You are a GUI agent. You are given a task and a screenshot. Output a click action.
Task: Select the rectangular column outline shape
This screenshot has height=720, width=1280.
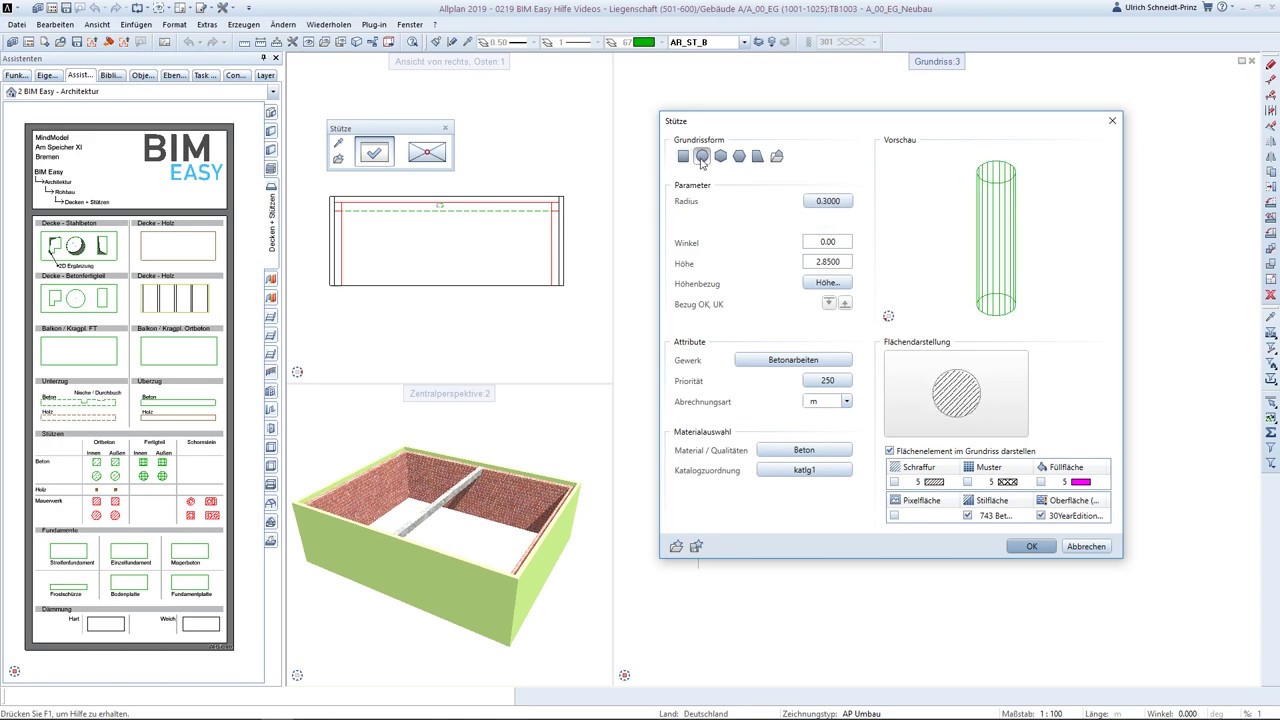[x=683, y=156]
